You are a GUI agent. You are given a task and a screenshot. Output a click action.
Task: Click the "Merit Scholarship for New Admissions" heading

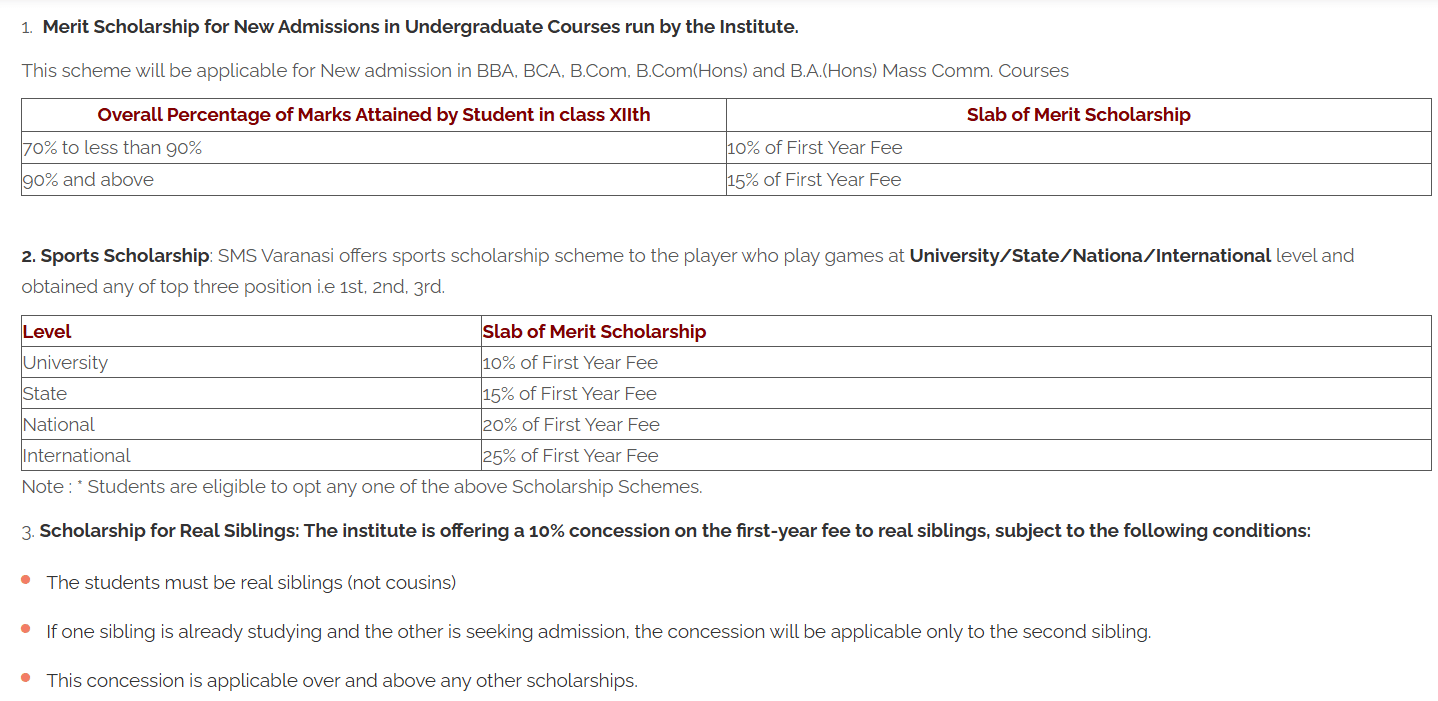[x=420, y=27]
